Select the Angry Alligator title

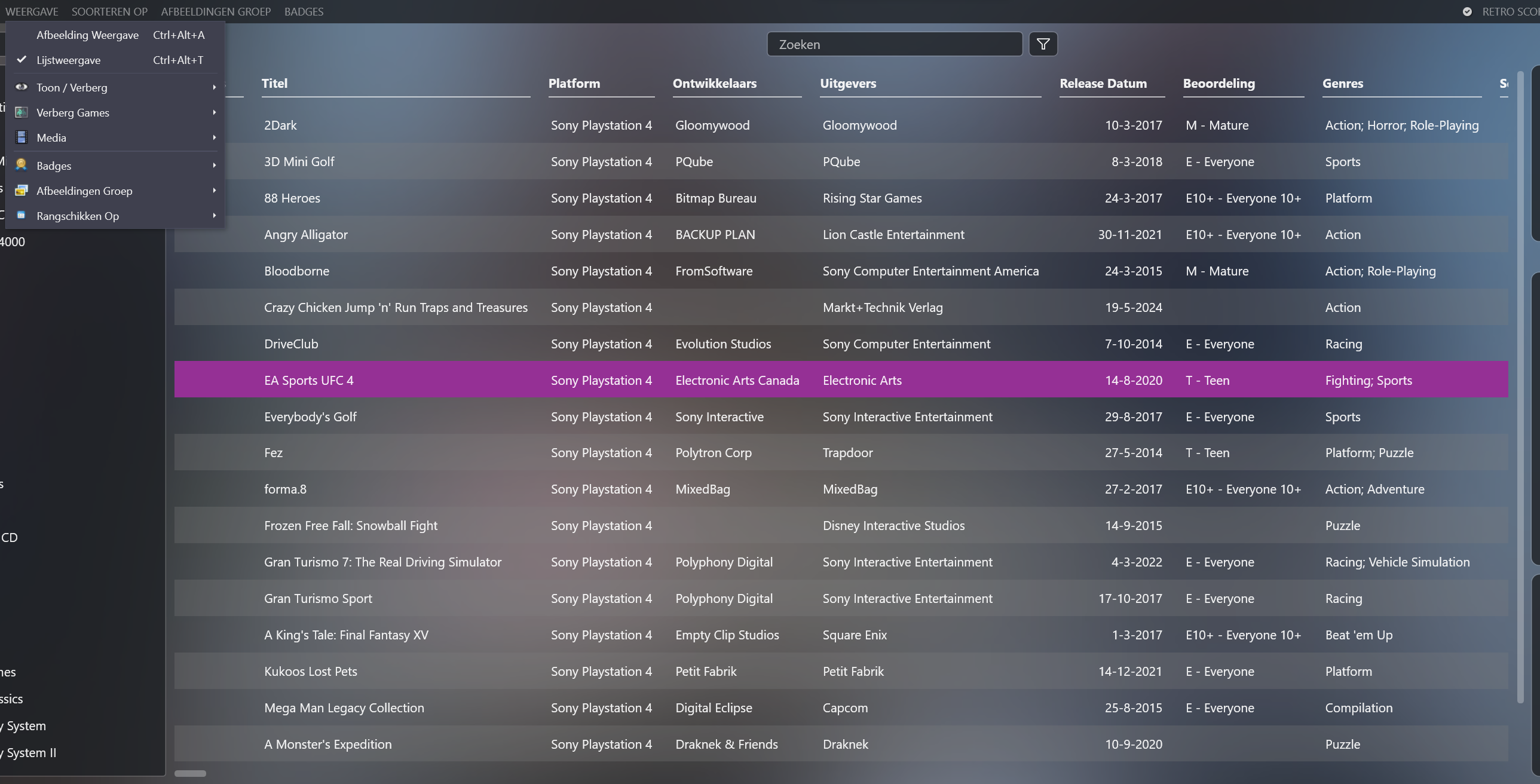pyautogui.click(x=305, y=234)
